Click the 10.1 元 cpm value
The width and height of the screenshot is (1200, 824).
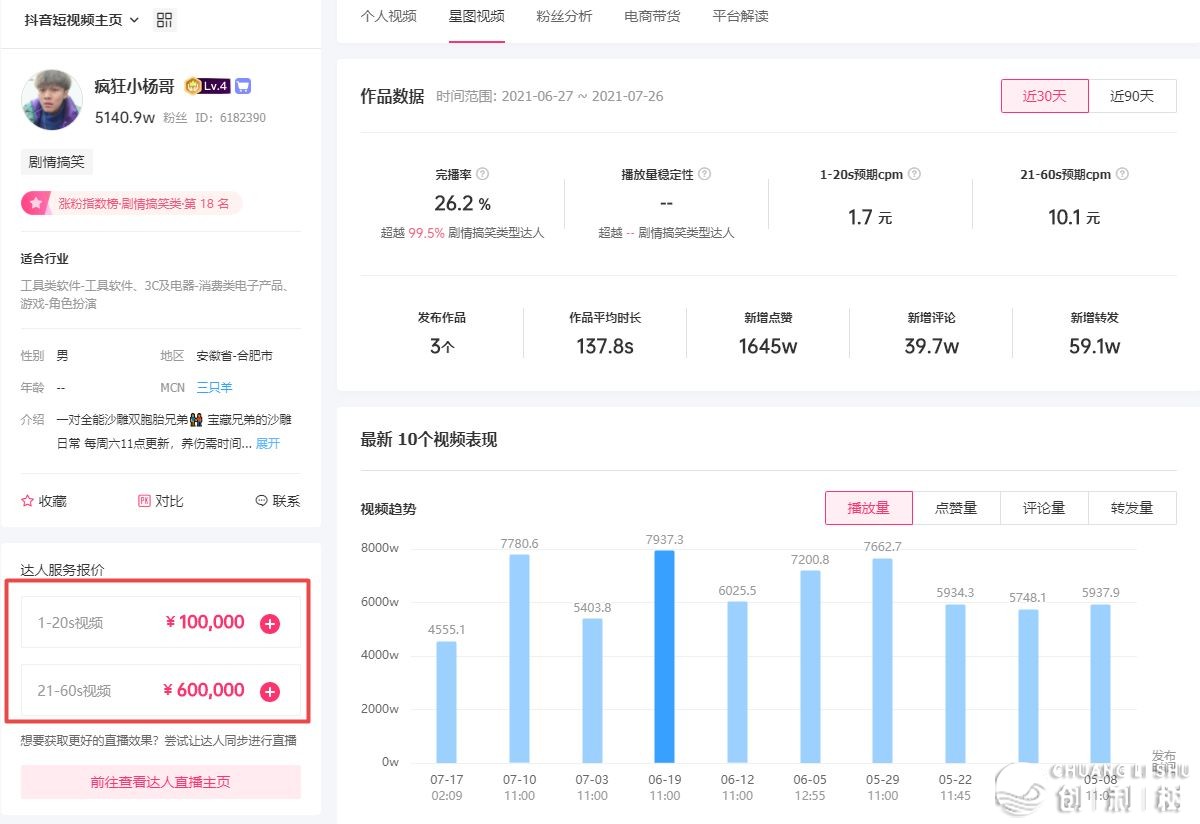click(x=1074, y=217)
